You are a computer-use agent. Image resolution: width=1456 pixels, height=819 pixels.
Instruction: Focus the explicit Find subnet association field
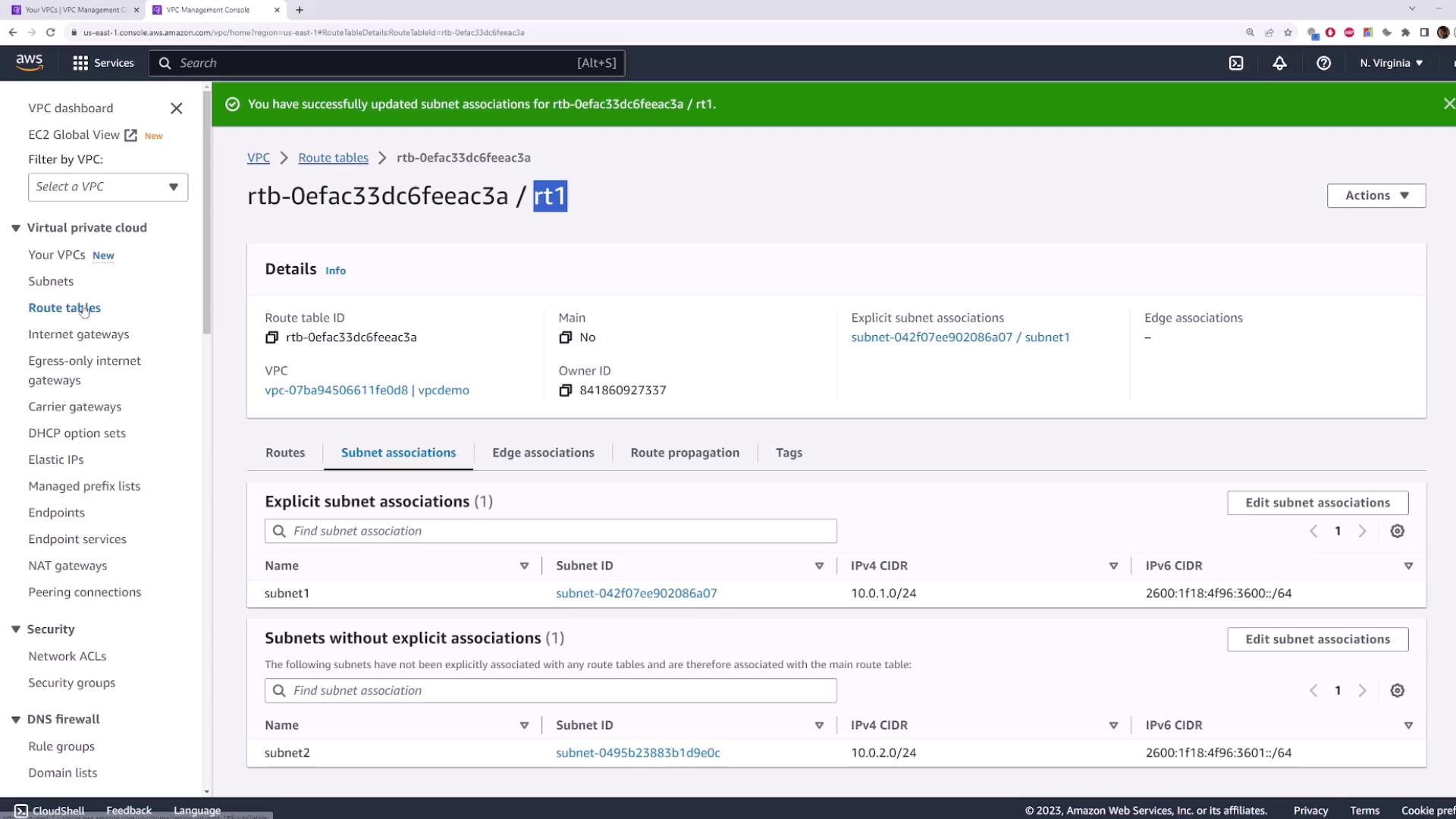coord(551,531)
